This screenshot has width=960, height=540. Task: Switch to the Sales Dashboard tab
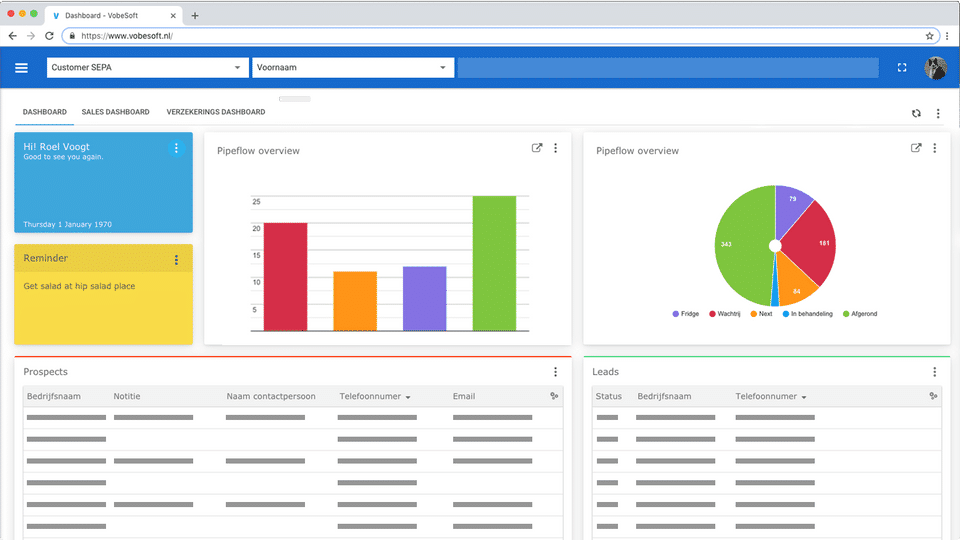click(x=115, y=112)
